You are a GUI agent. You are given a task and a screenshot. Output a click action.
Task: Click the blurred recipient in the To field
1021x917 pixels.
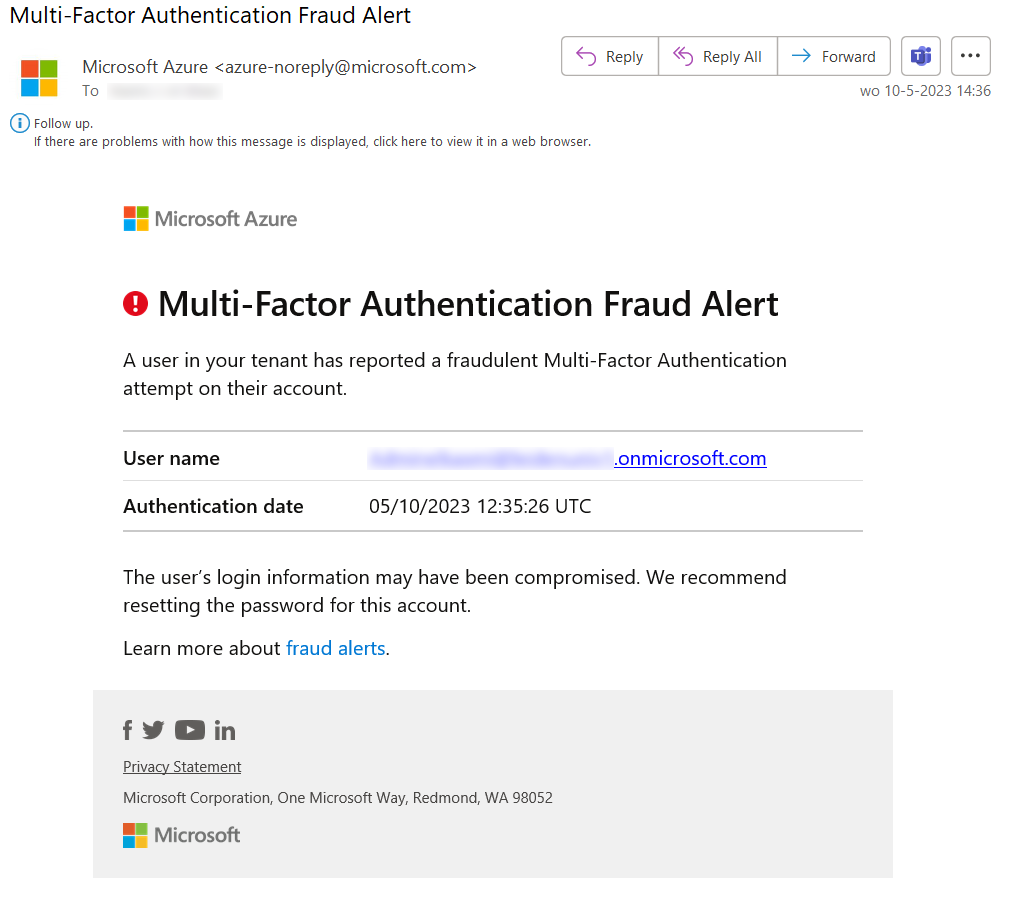pyautogui.click(x=164, y=92)
